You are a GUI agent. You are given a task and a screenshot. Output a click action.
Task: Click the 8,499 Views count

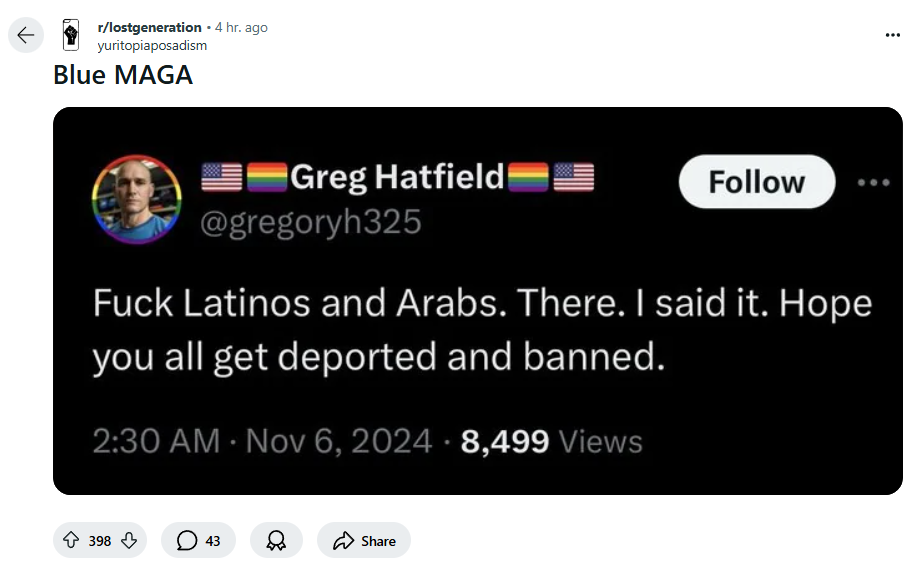click(551, 440)
